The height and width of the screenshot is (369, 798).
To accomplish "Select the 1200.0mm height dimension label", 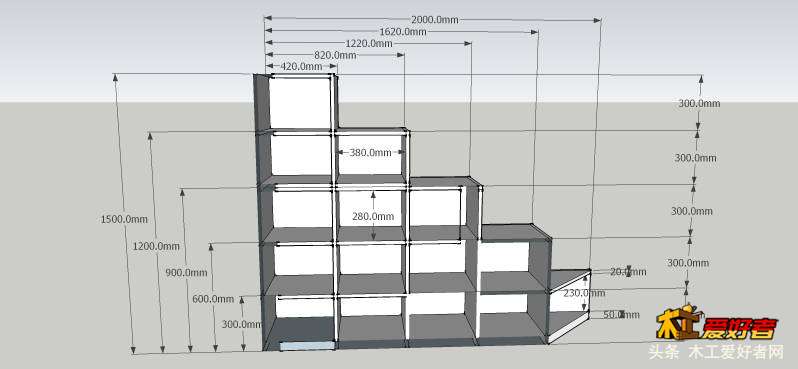I will tap(156, 246).
